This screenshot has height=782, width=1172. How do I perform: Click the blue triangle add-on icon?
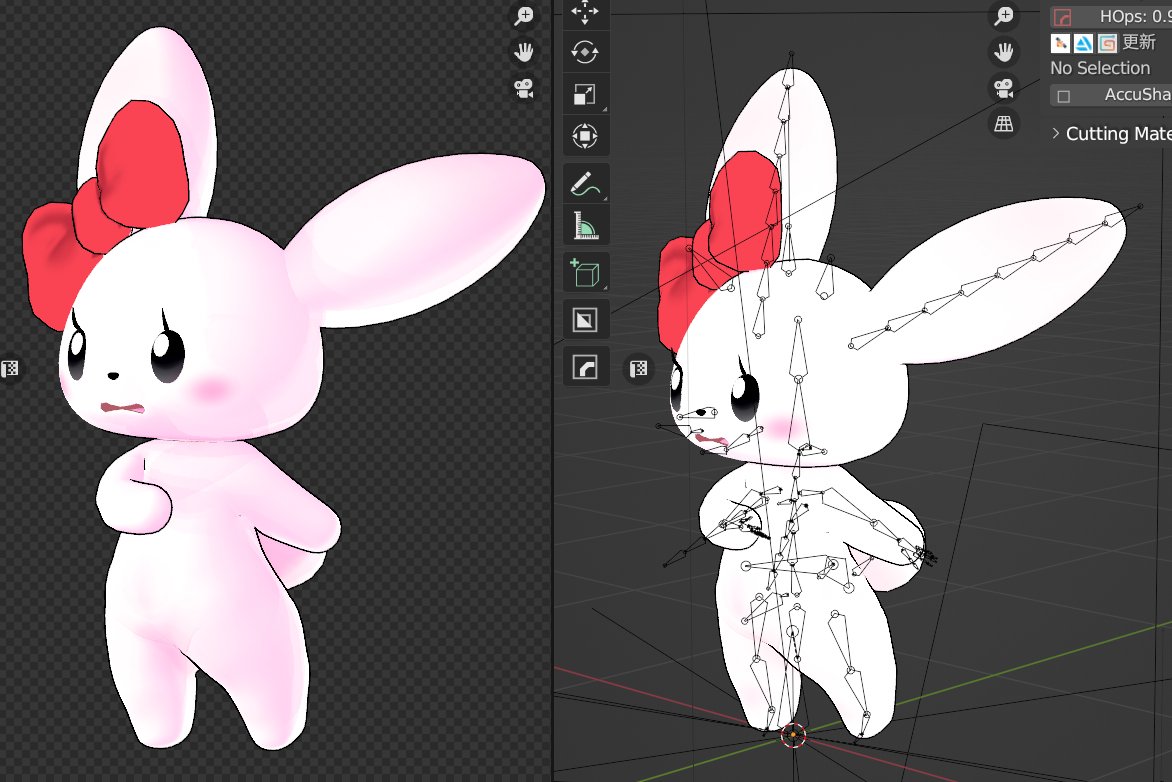coord(1084,43)
